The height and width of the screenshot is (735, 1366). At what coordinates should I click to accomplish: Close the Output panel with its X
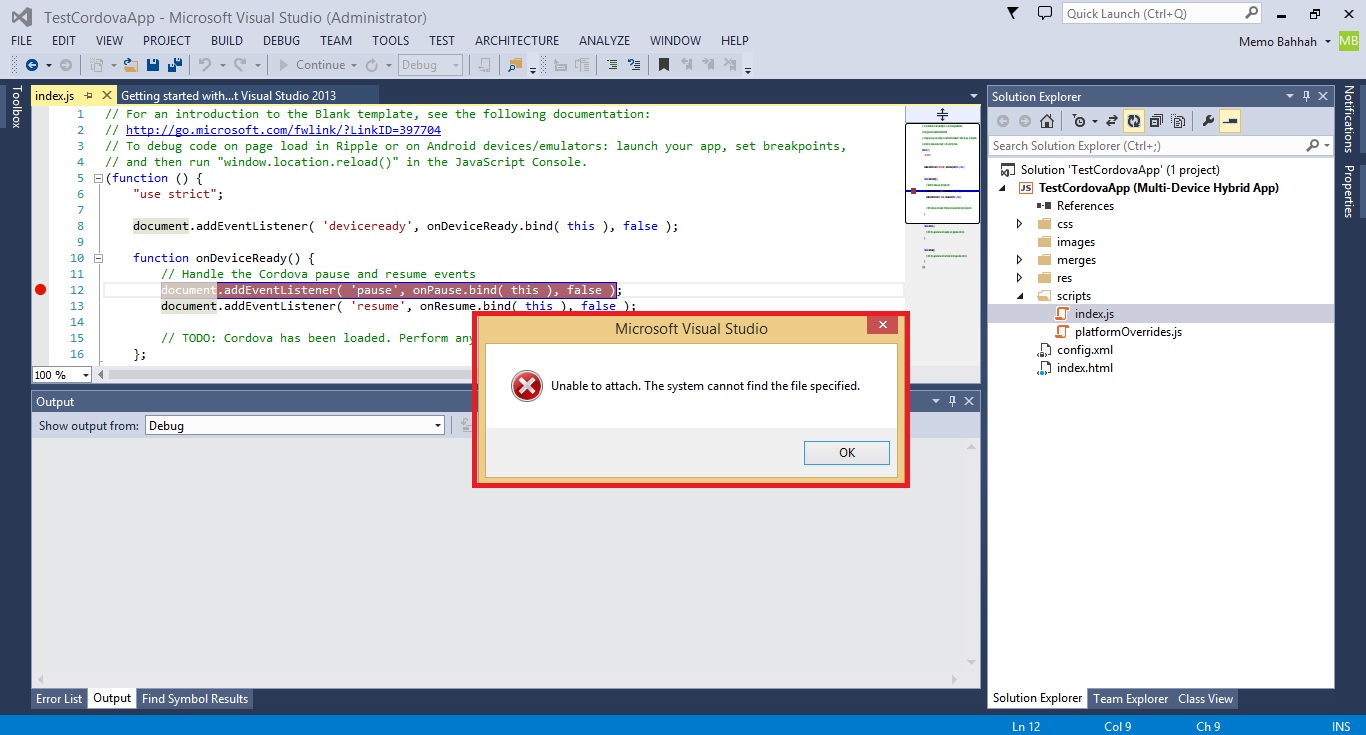(969, 401)
